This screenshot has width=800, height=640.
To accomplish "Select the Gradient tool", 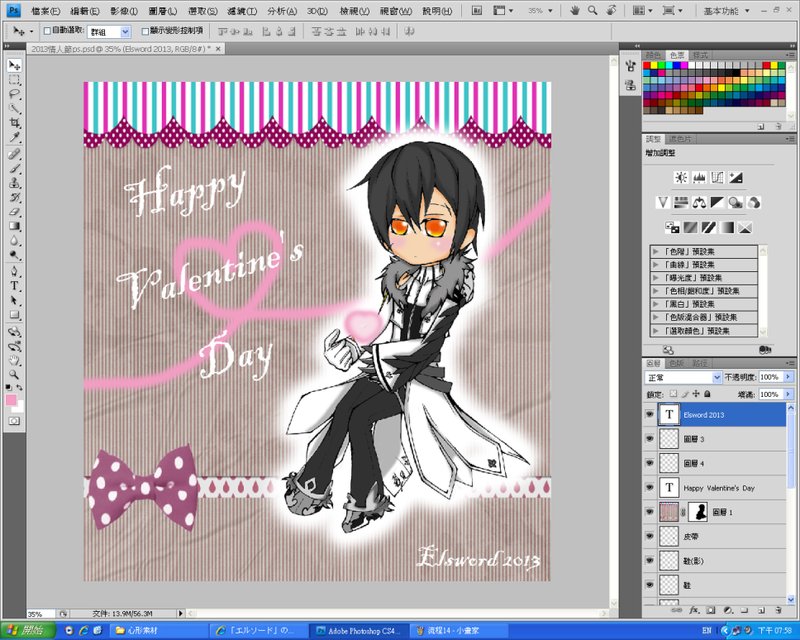I will 14,226.
